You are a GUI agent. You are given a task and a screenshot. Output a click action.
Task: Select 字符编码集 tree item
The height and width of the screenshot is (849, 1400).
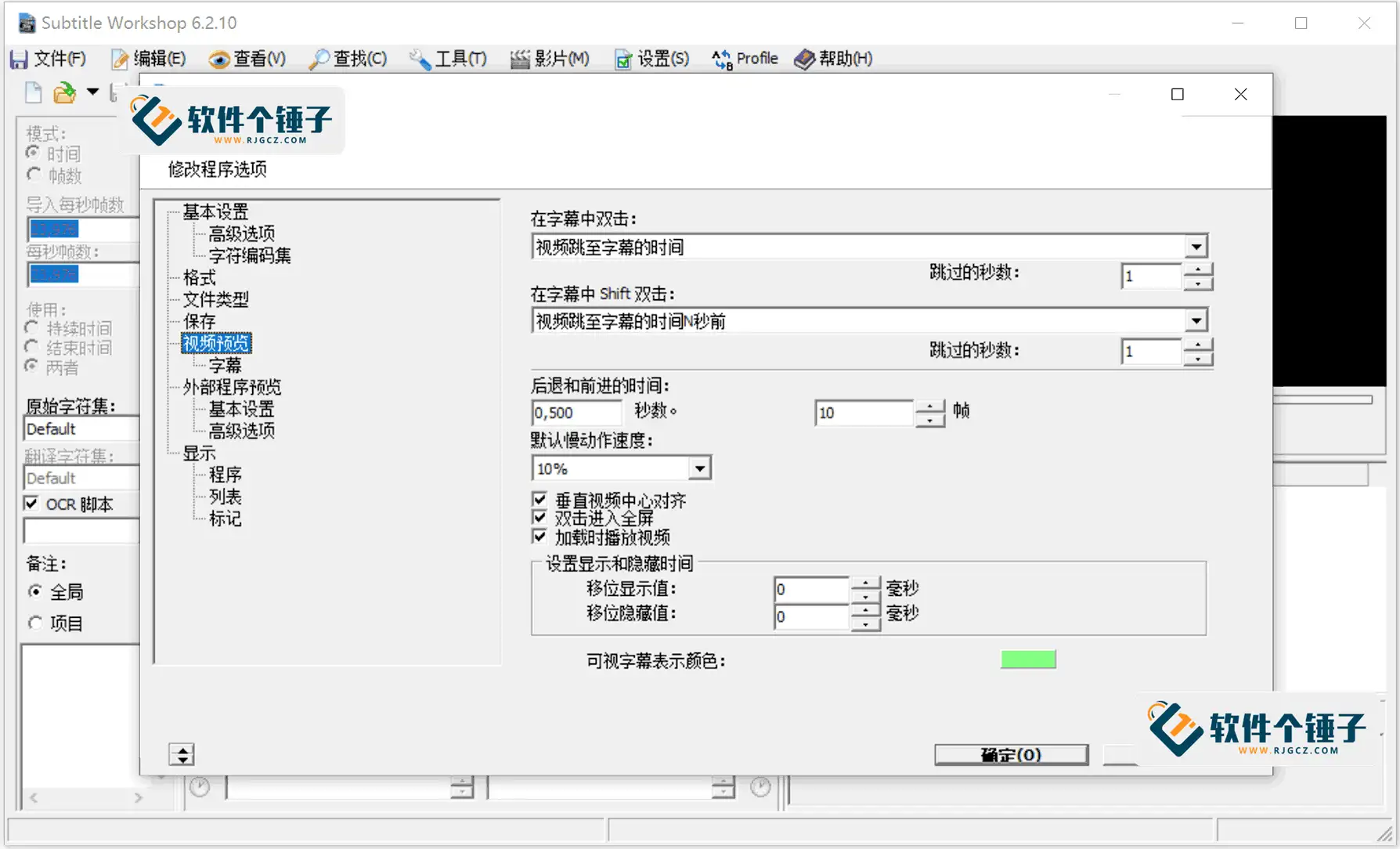tap(250, 255)
